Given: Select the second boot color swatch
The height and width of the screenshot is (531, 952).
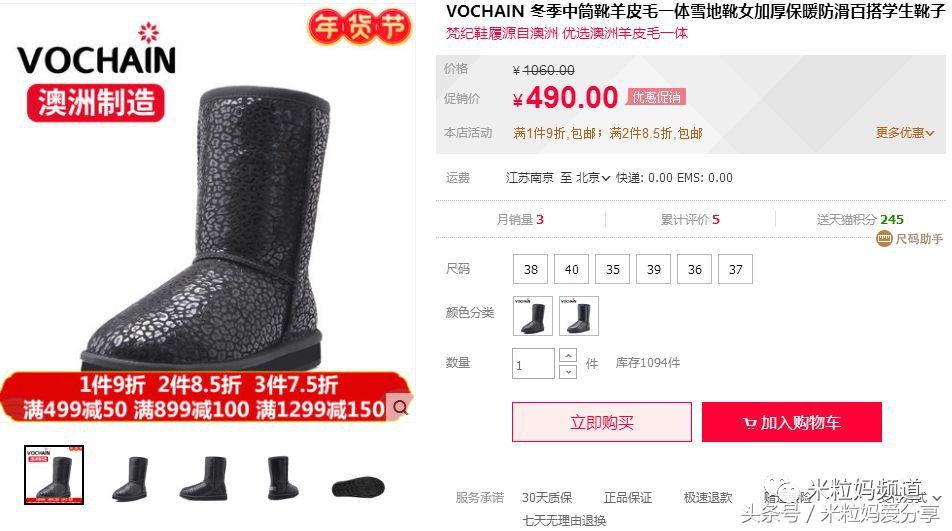Looking at the screenshot, I should [579, 316].
